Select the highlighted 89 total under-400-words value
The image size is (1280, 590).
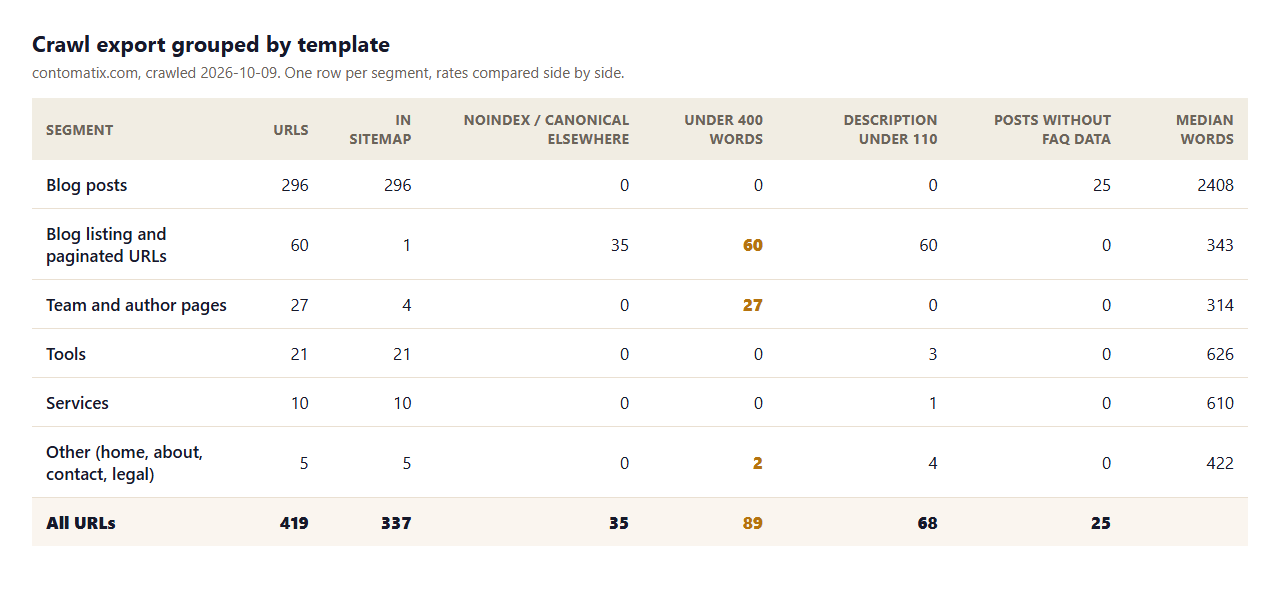pos(753,523)
